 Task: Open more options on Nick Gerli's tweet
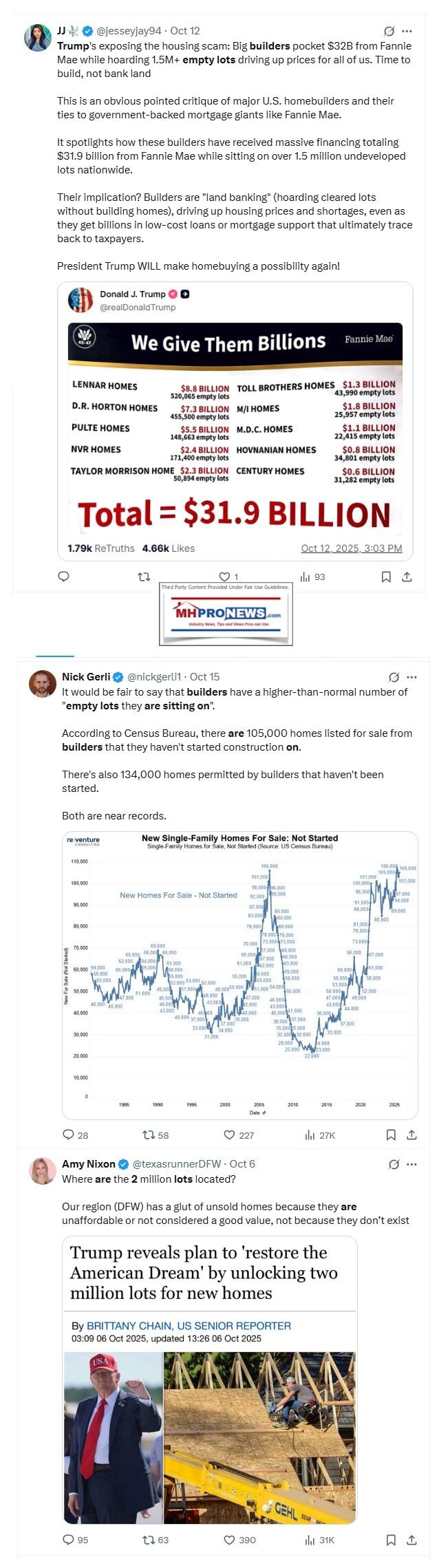(411, 677)
